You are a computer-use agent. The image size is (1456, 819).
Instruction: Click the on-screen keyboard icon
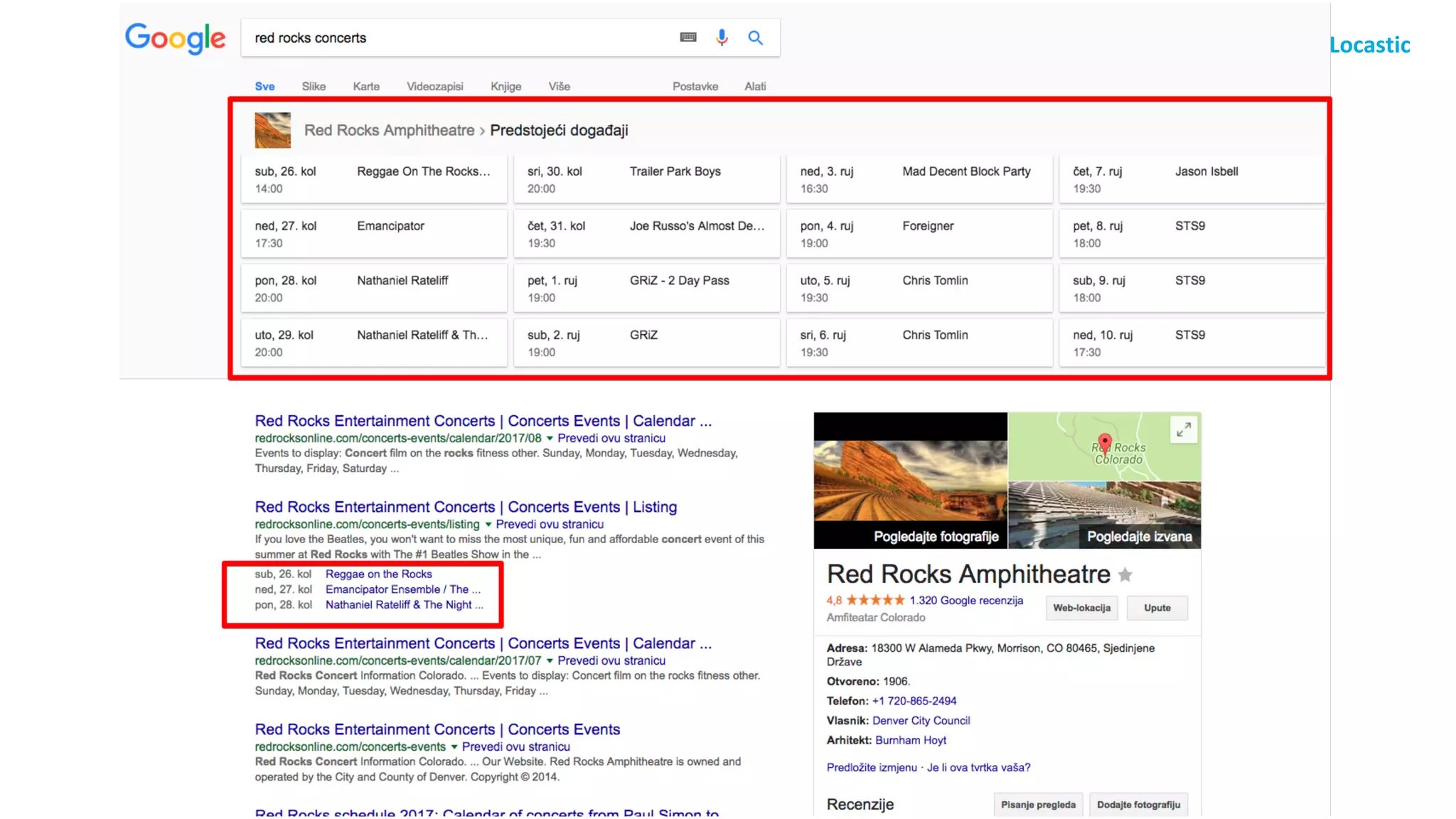tap(687, 38)
